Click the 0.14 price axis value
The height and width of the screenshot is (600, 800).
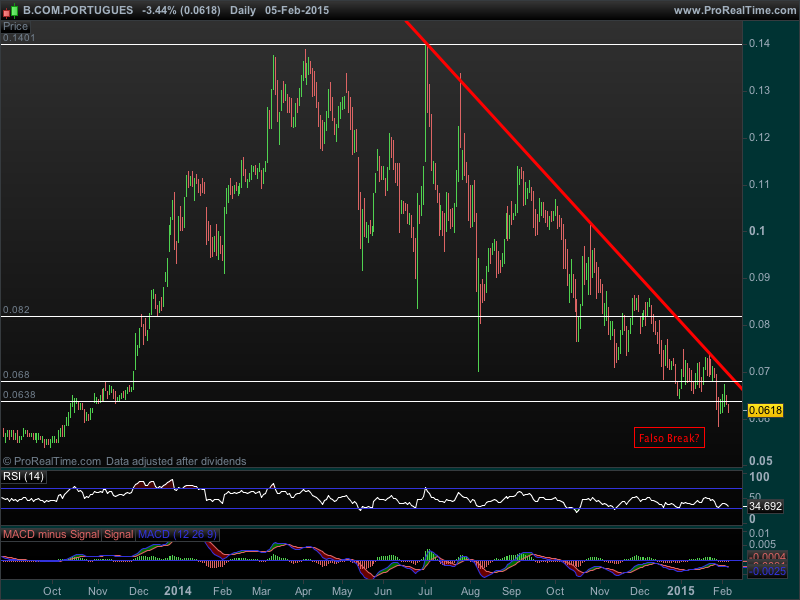760,43
